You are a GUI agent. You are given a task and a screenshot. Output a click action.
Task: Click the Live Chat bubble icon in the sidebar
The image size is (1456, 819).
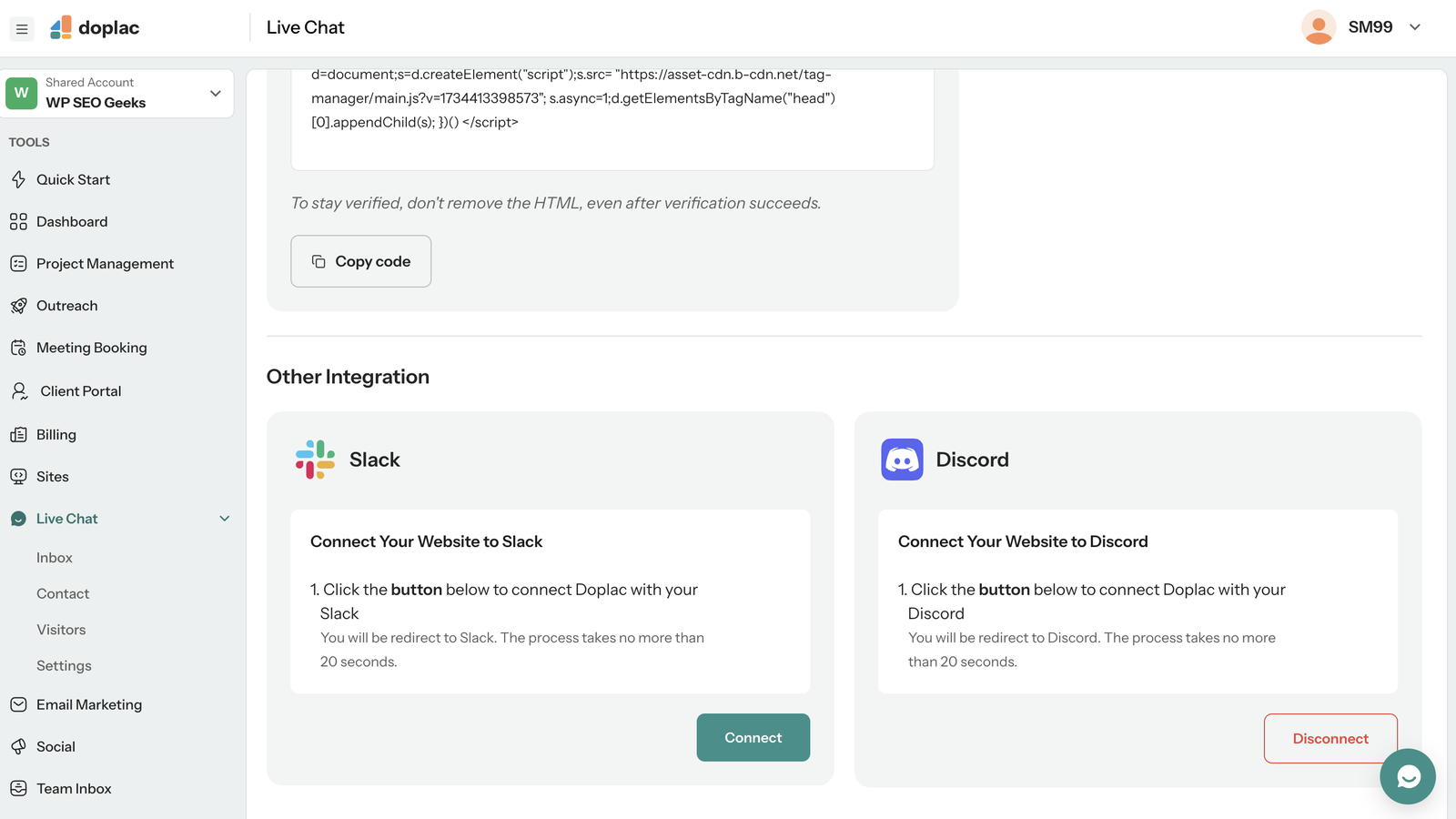[x=18, y=519]
